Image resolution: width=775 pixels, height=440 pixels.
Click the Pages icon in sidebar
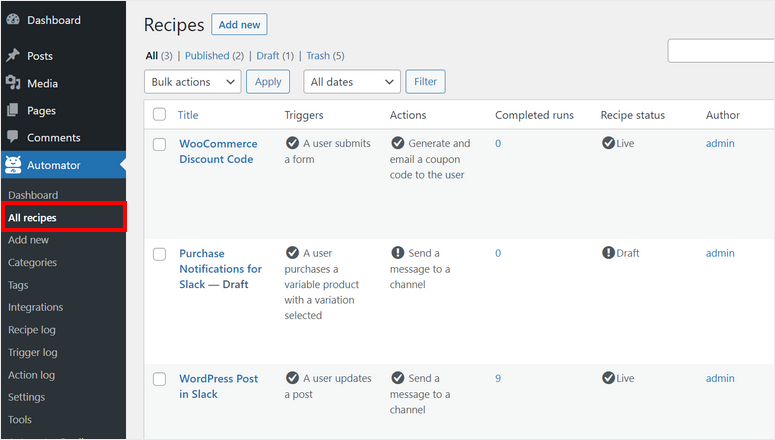point(13,110)
